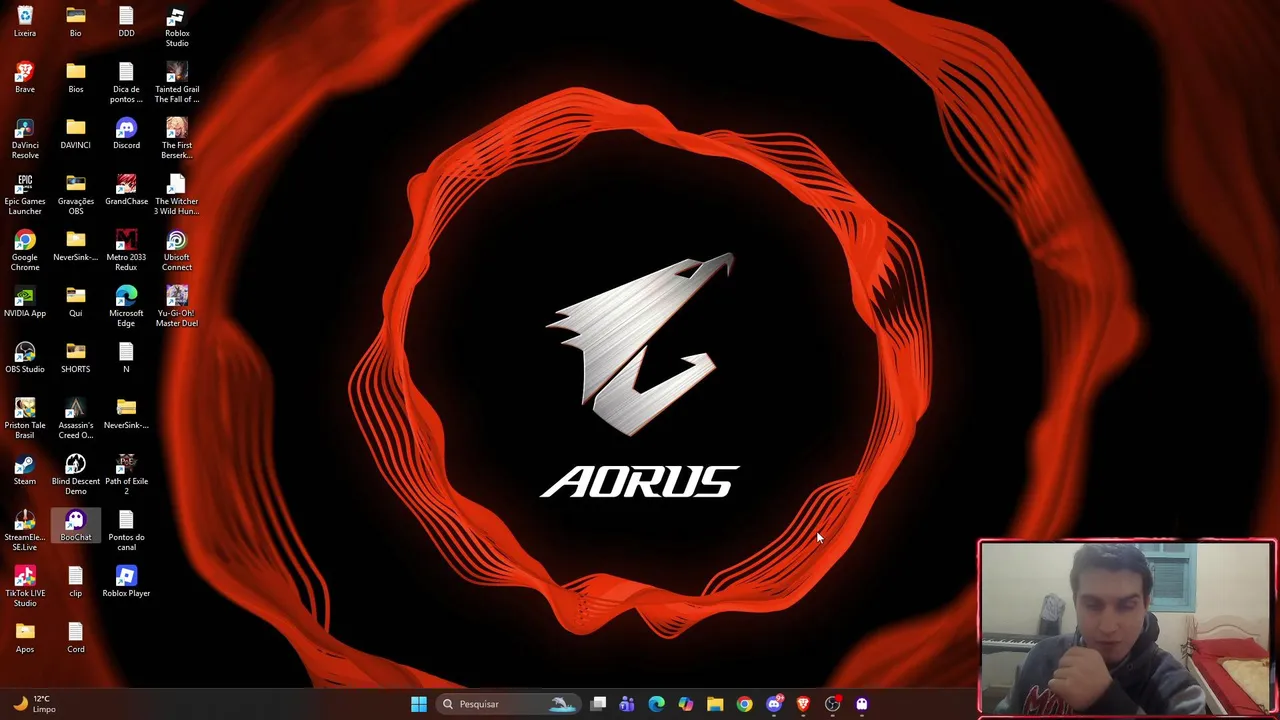1280x720 pixels.
Task: Select the Bio folder
Action: [76, 22]
